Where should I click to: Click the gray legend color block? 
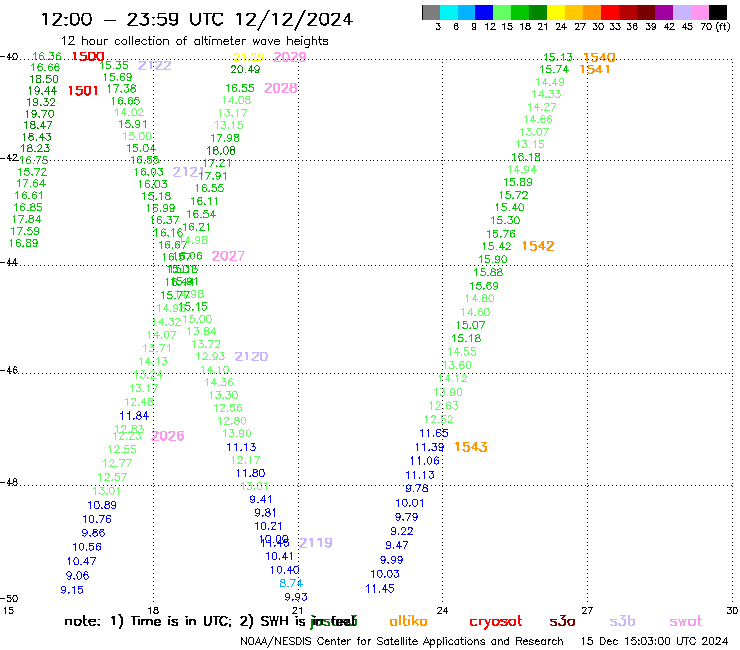(x=431, y=12)
